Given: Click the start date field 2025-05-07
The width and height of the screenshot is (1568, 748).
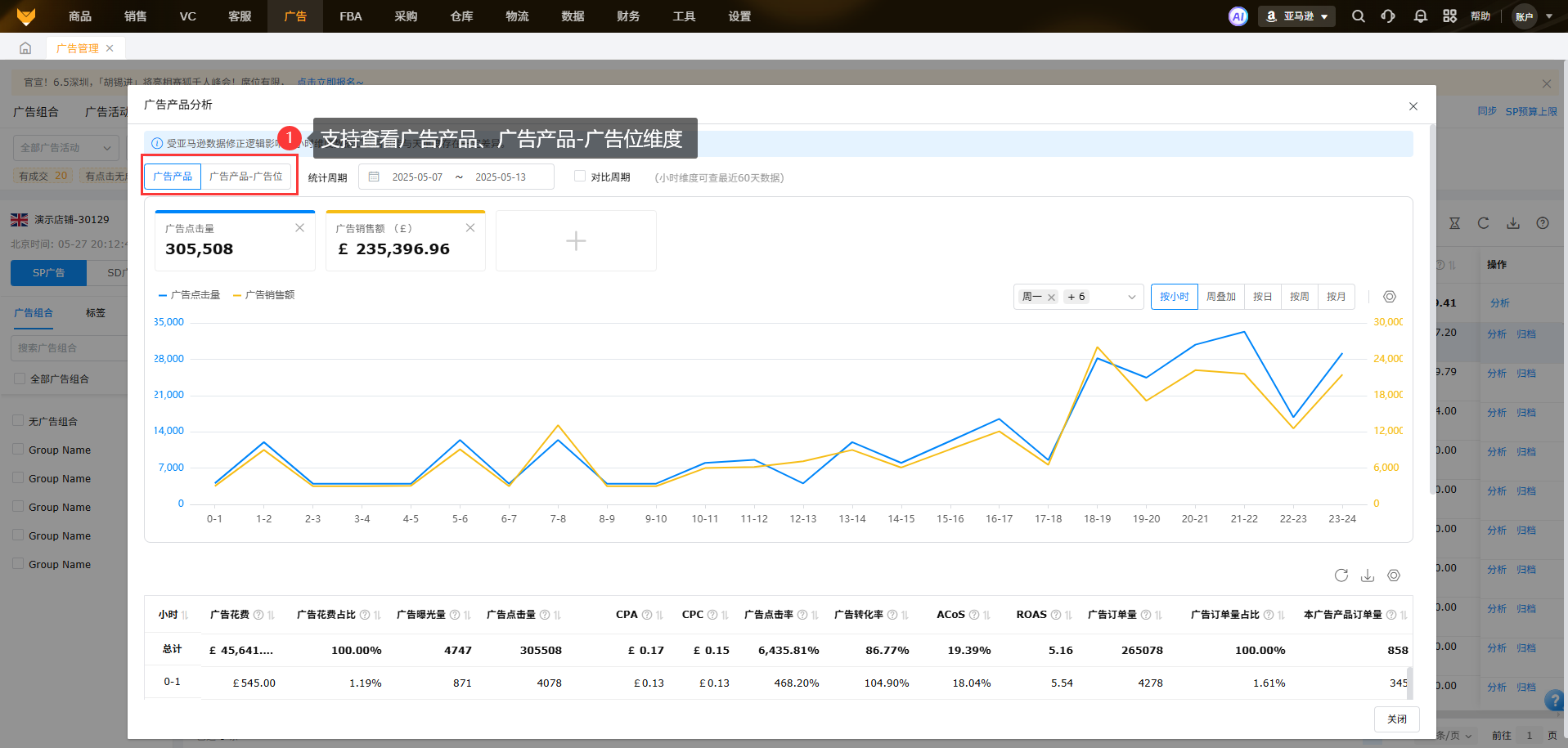Looking at the screenshot, I should (x=417, y=177).
